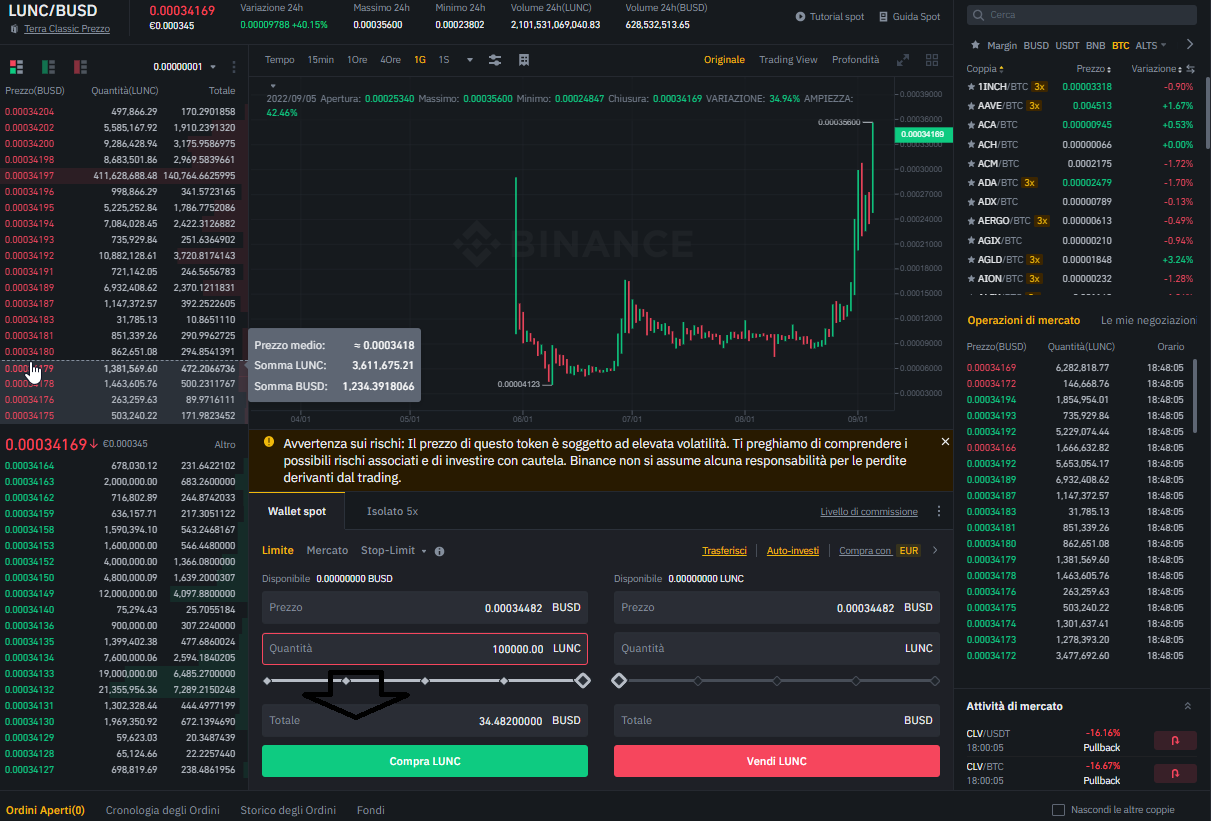Click the sell quantity percentage slider handle
Image resolution: width=1211 pixels, height=821 pixels.
pyautogui.click(x=619, y=681)
